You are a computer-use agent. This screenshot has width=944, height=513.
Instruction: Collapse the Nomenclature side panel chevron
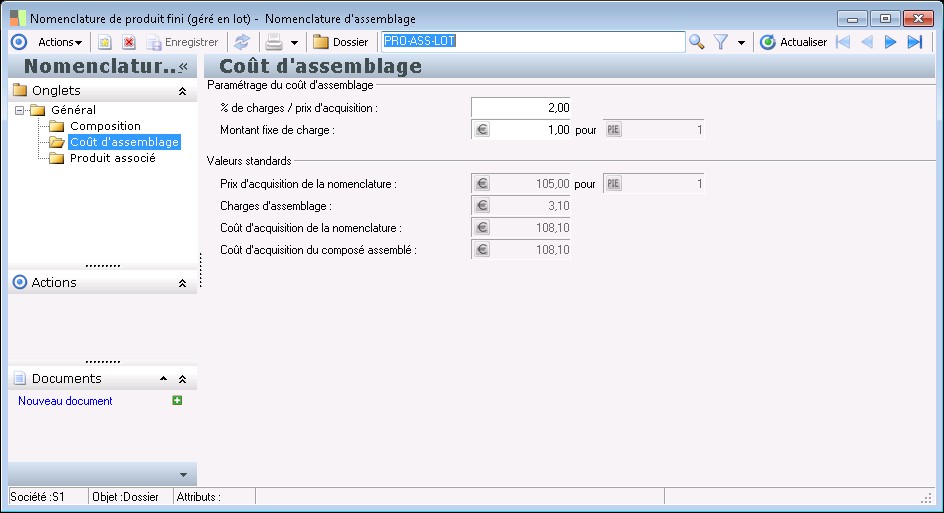point(183,66)
